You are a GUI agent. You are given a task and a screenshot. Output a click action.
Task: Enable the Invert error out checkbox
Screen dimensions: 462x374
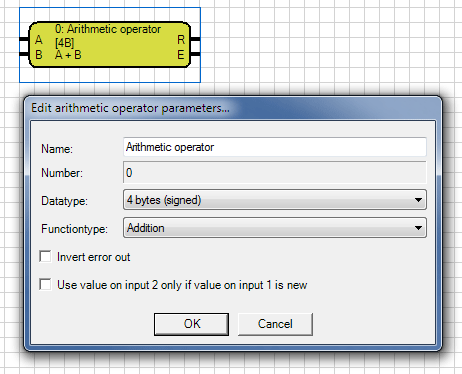pos(45,257)
